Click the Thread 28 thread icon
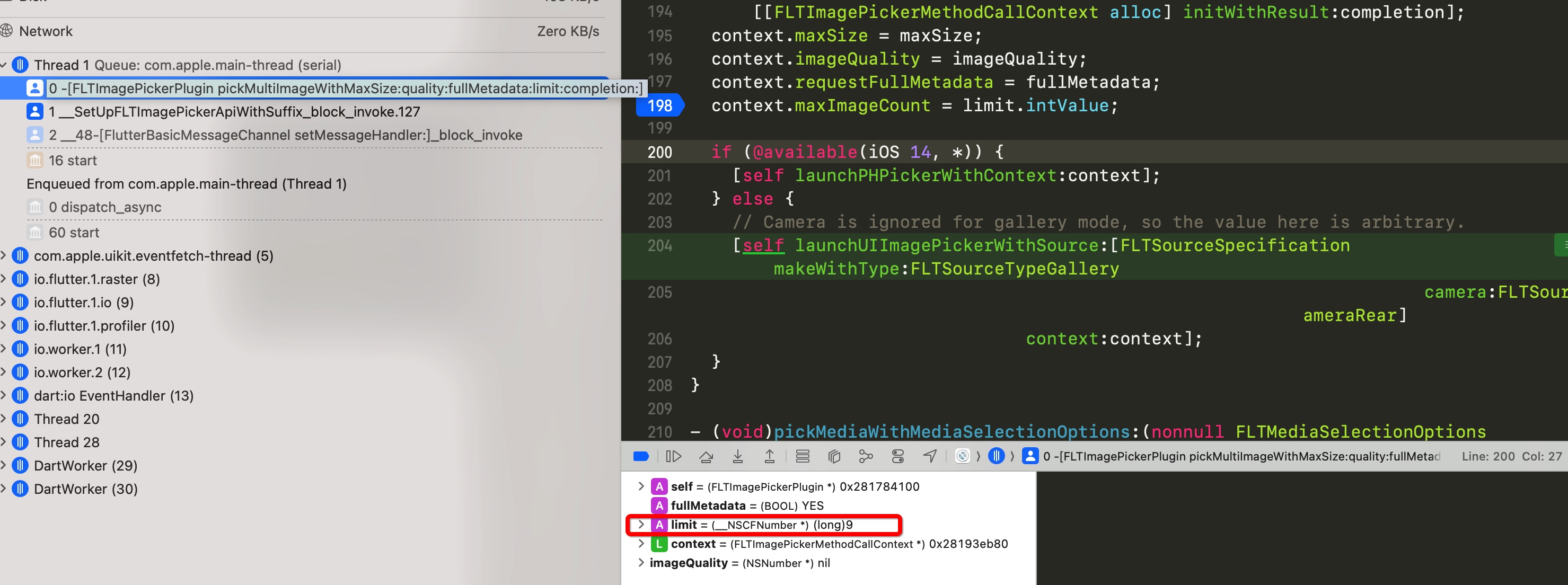1568x585 pixels. pos(20,442)
